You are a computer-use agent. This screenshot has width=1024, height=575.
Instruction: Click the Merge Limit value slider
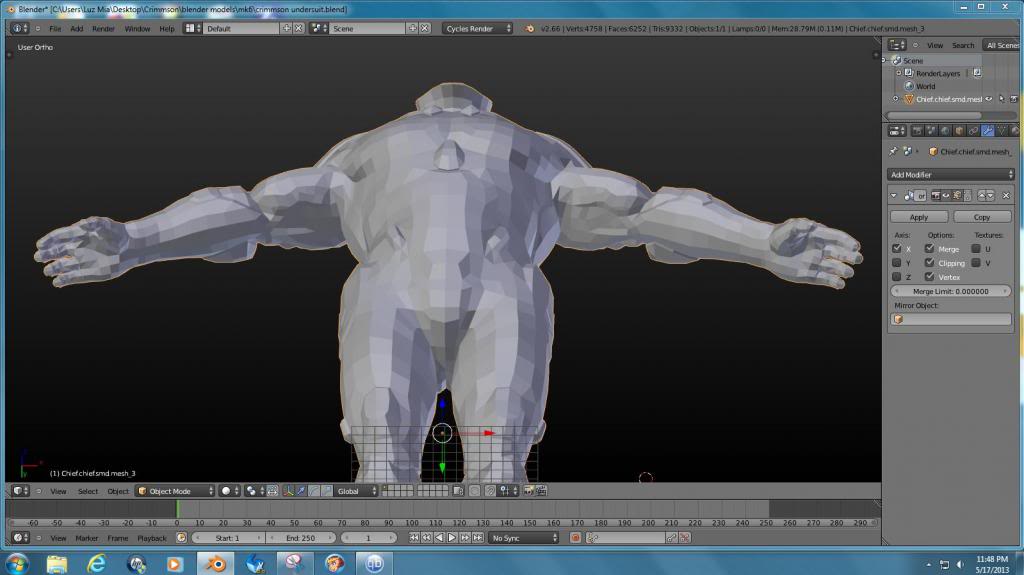coord(951,291)
